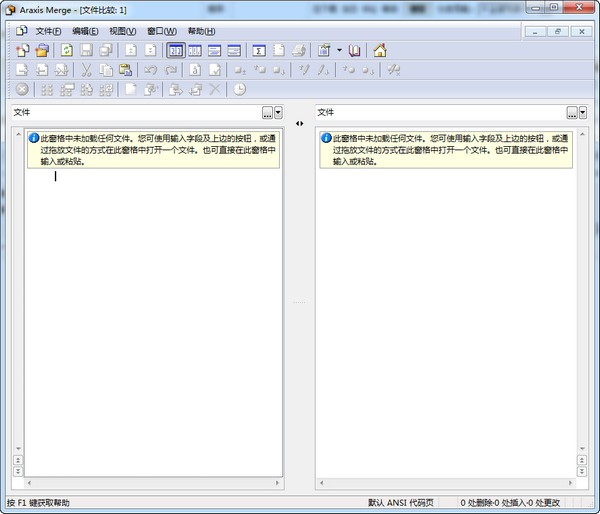Click the scissors cut icon
The image size is (600, 514).
86,70
